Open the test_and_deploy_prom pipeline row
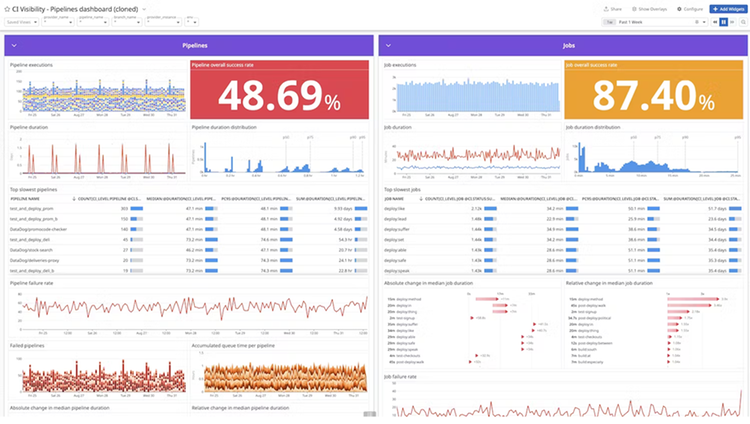The image size is (750, 424). pos(188,209)
